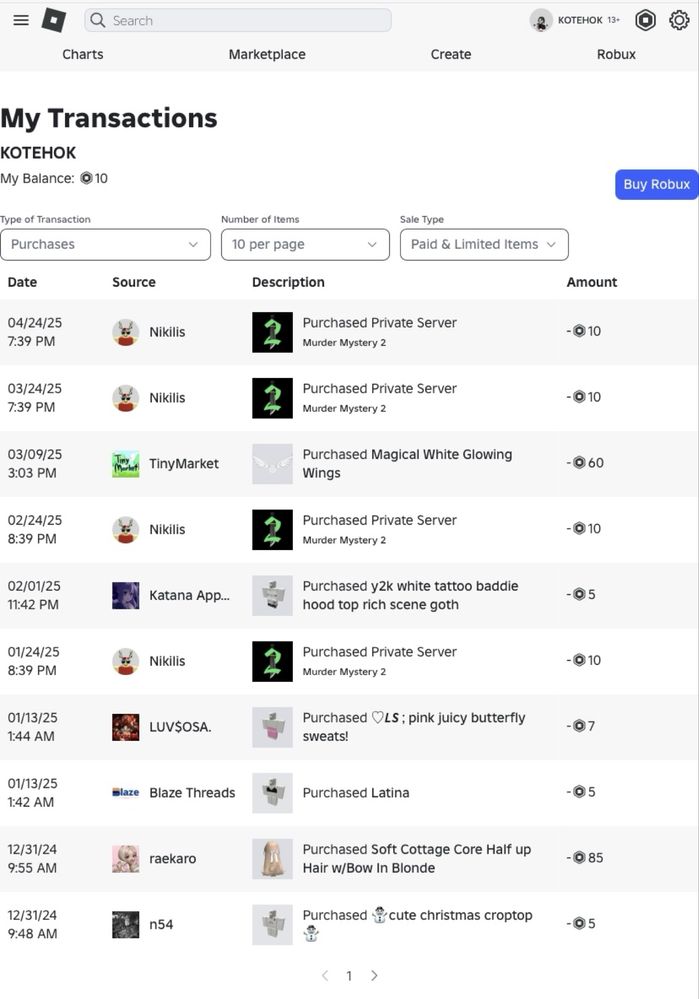Go to the Charts tab
The image size is (699, 999).
click(83, 55)
